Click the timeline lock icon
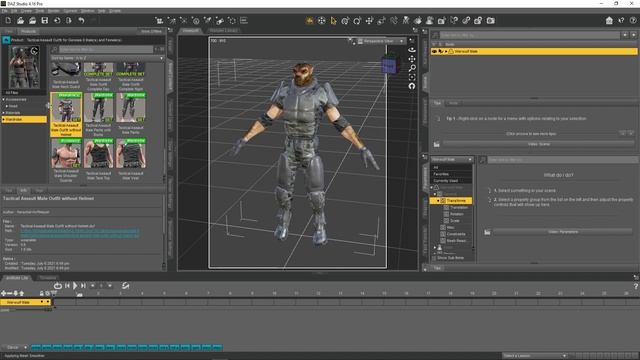Image resolution: width=640 pixels, height=360 pixels. (41, 293)
